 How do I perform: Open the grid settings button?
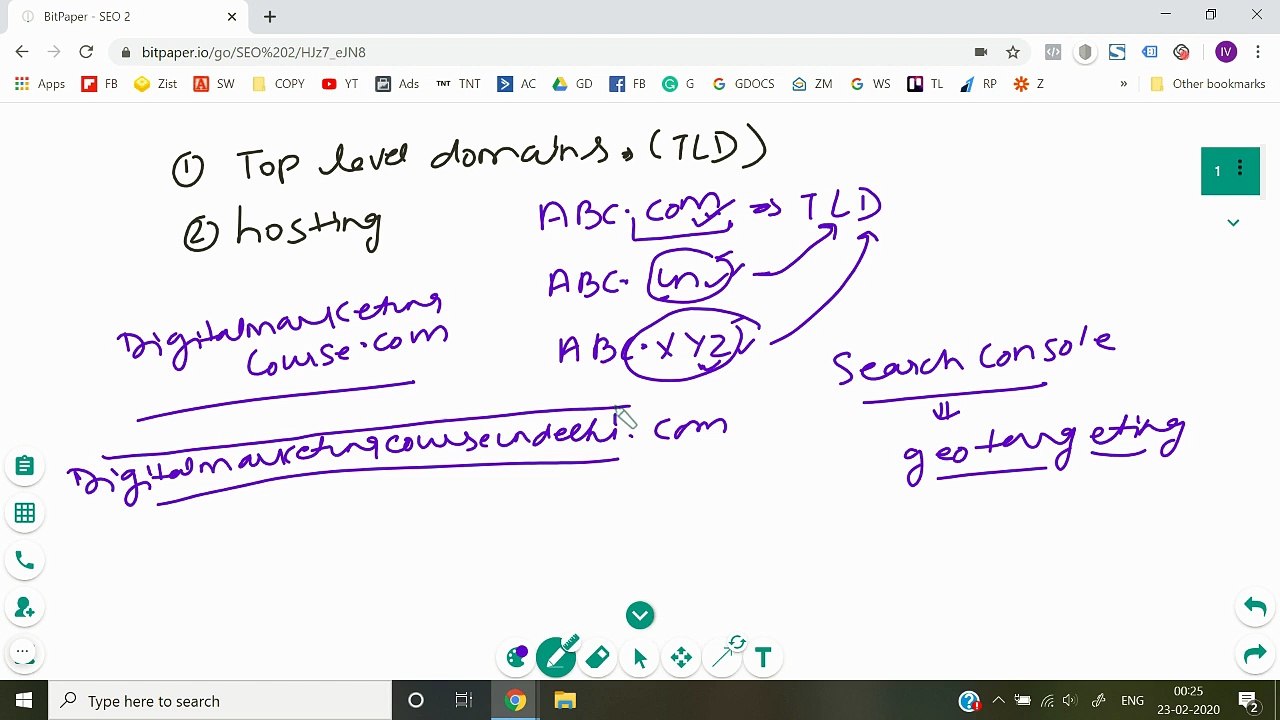(25, 513)
